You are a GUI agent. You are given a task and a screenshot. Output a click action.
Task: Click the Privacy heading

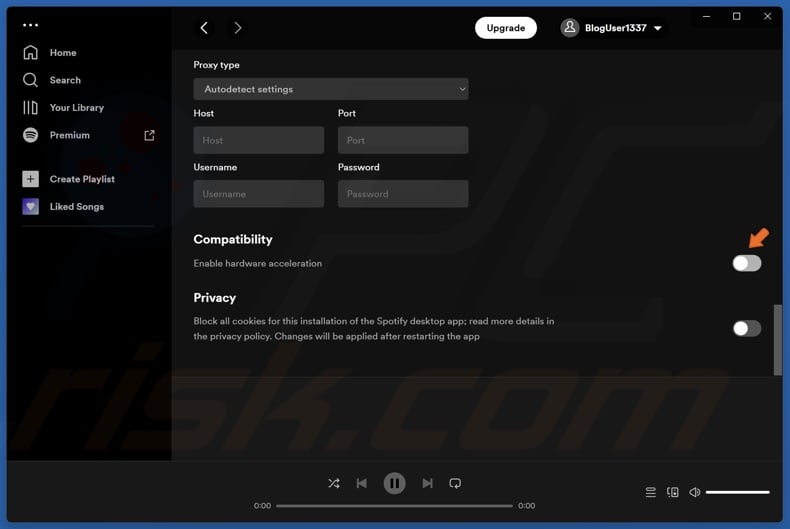[215, 298]
